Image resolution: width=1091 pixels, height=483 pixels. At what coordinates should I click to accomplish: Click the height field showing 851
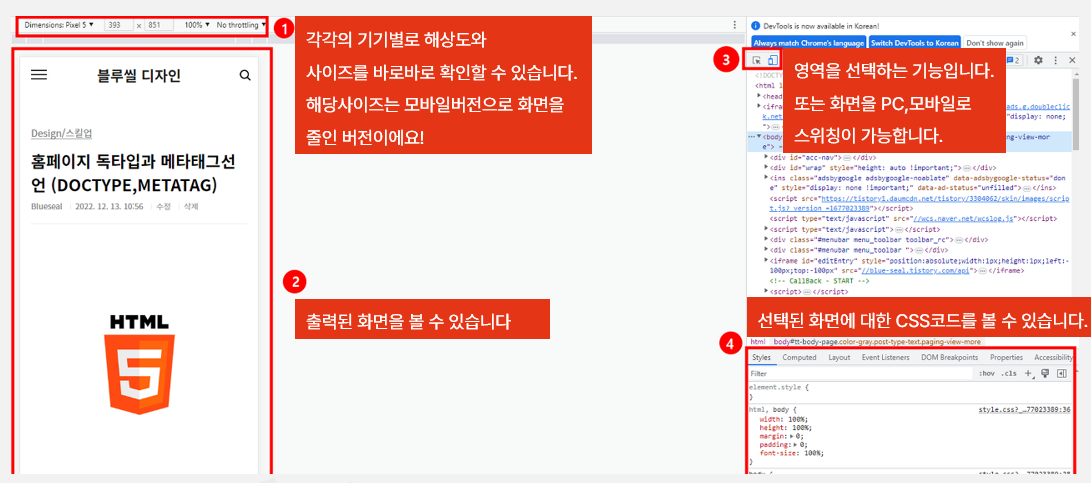pos(159,25)
